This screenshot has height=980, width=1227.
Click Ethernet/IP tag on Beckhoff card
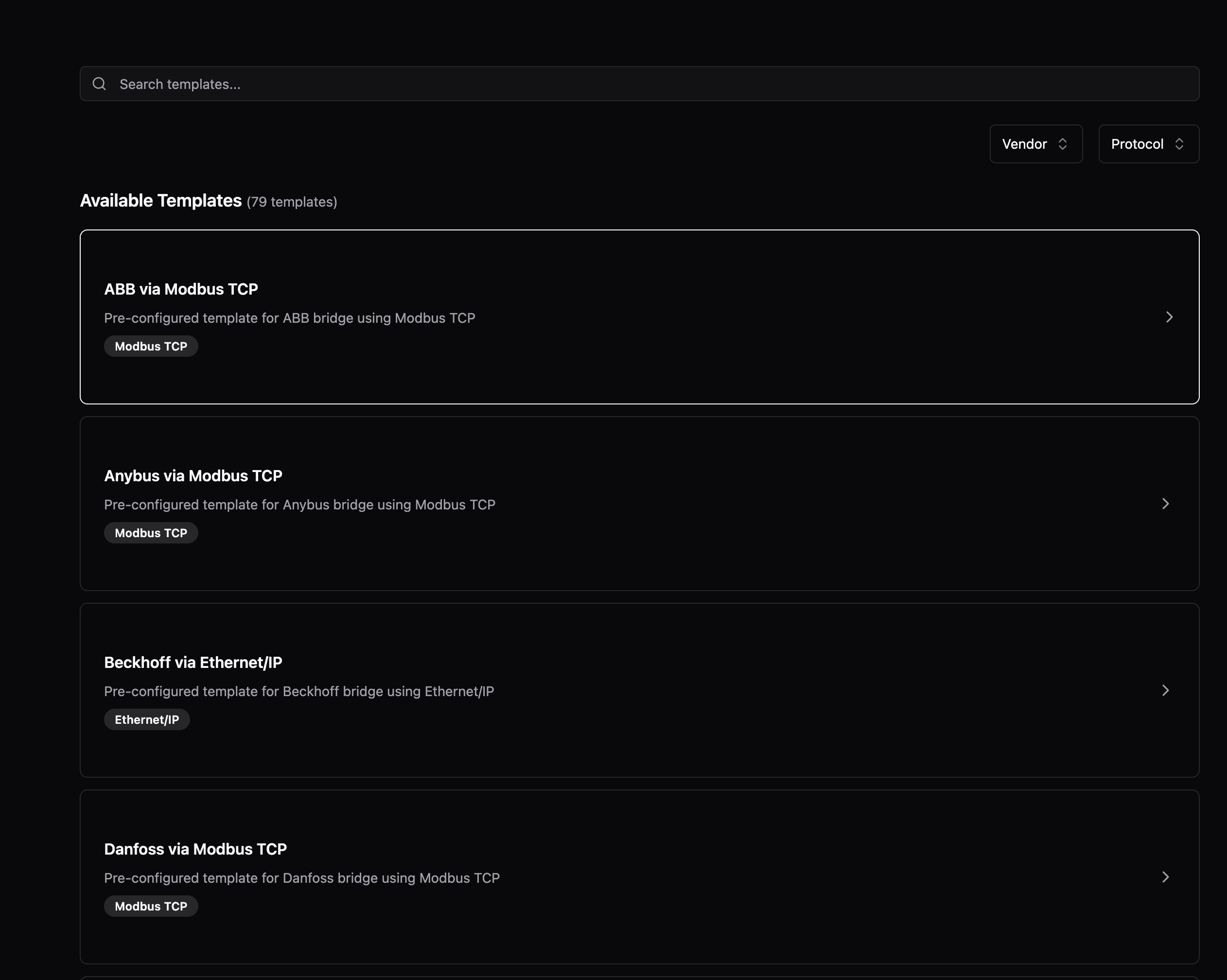[147, 719]
